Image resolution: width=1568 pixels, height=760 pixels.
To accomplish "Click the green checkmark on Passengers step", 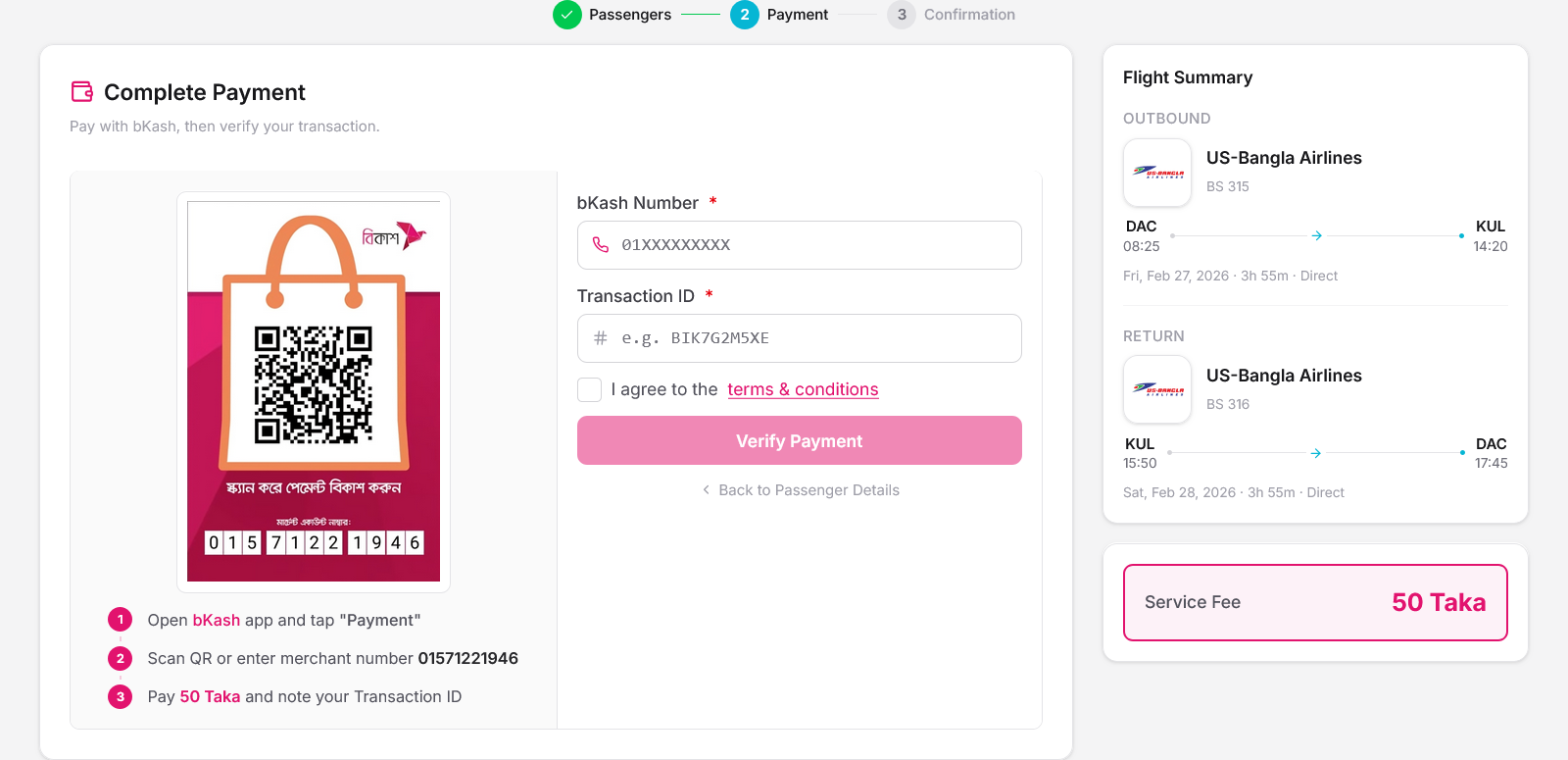I will pos(566,15).
